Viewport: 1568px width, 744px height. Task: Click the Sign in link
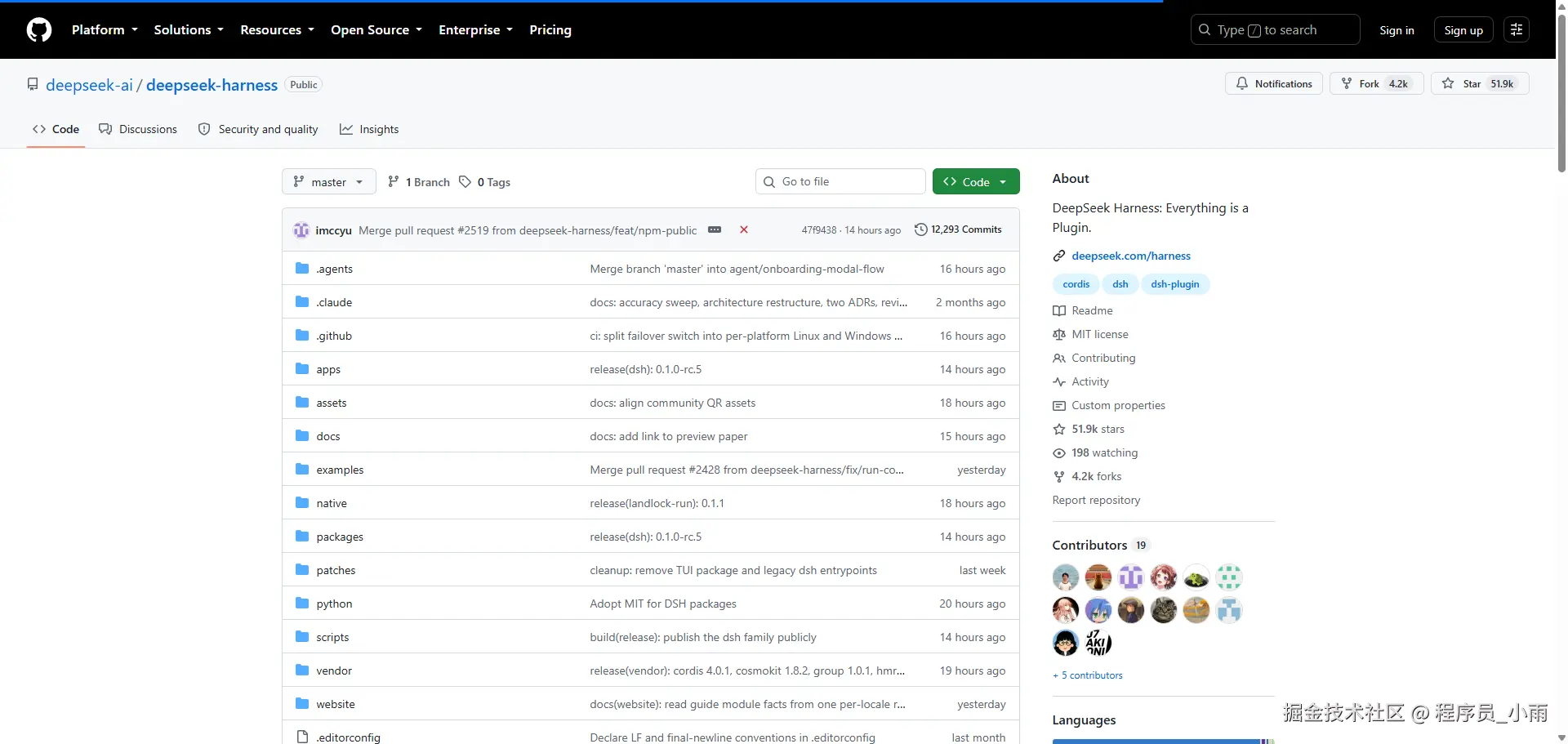click(1396, 30)
